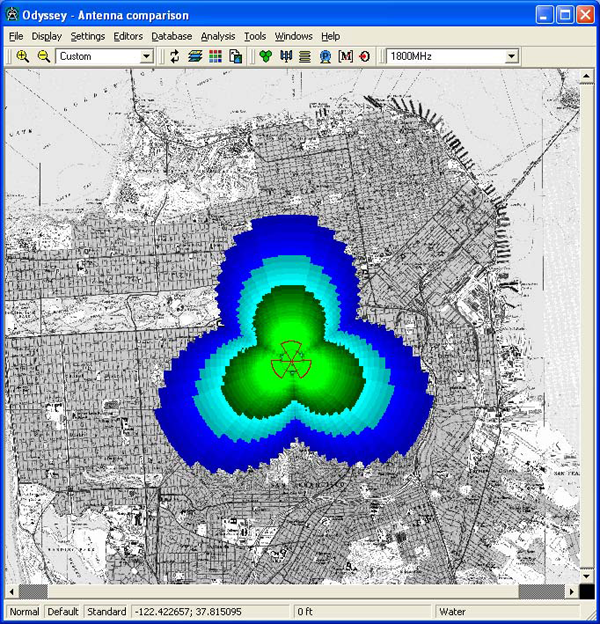
Task: Expand the Custom zoom dropdown
Action: (146, 57)
